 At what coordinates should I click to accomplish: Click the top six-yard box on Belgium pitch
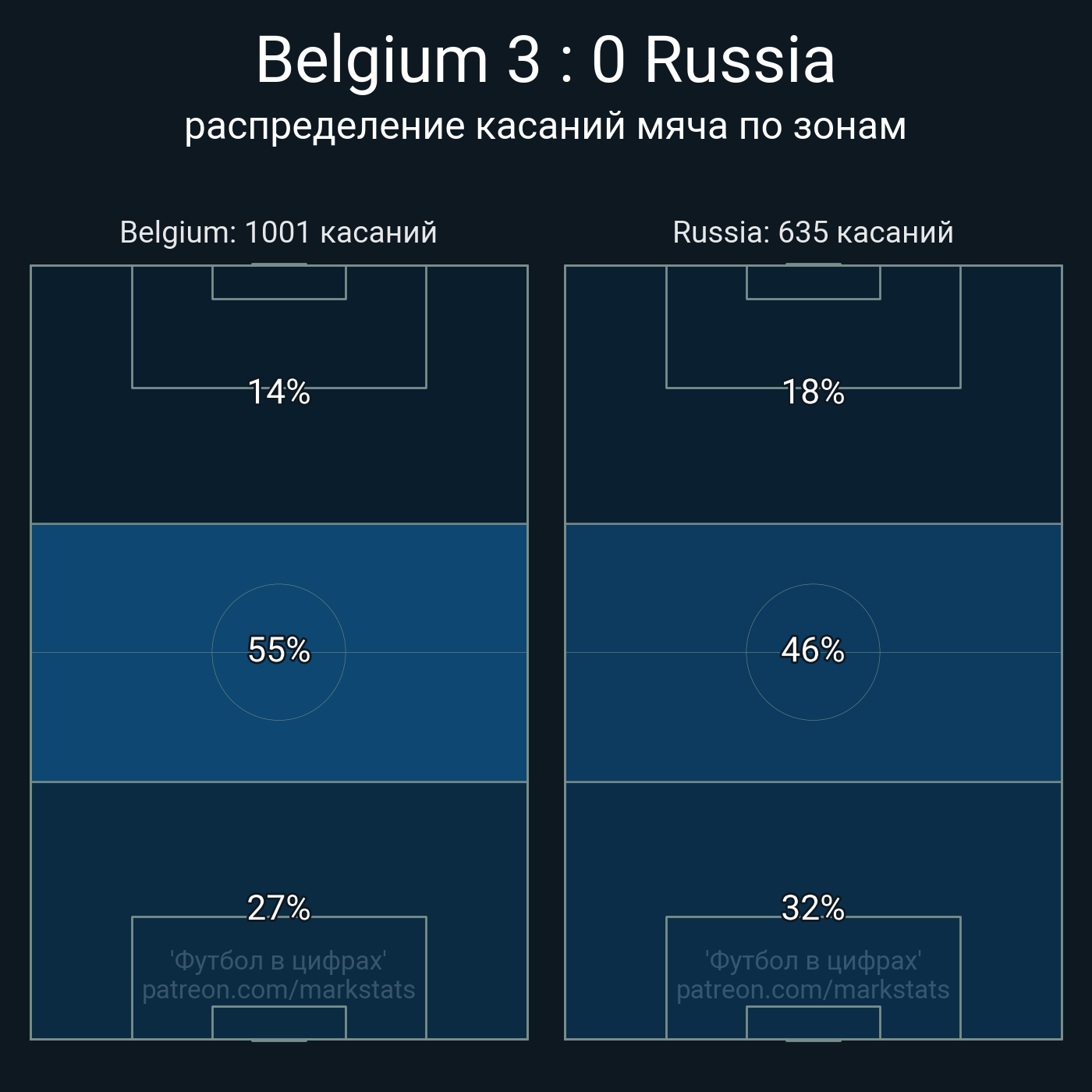point(278,282)
